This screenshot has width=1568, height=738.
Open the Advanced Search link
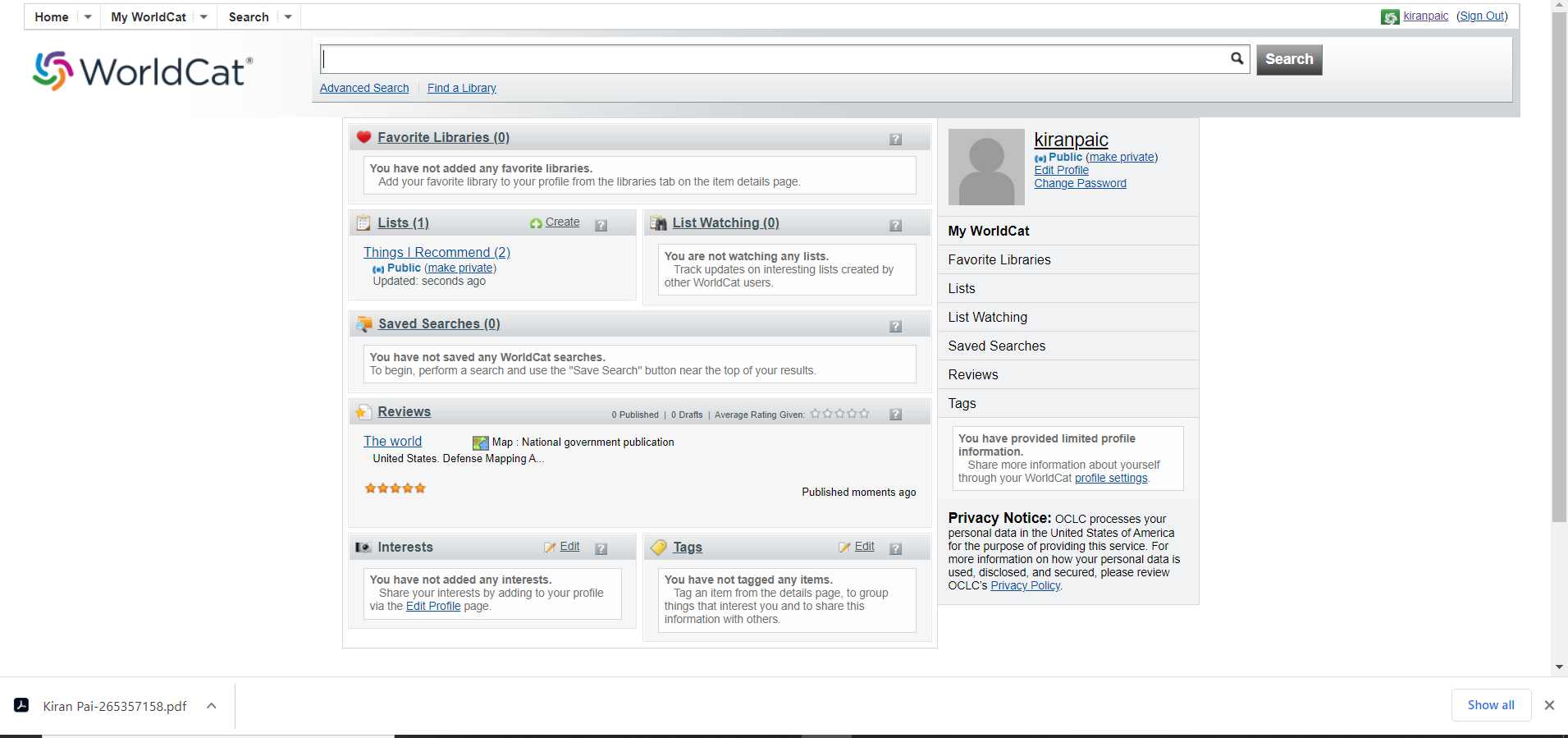point(363,88)
